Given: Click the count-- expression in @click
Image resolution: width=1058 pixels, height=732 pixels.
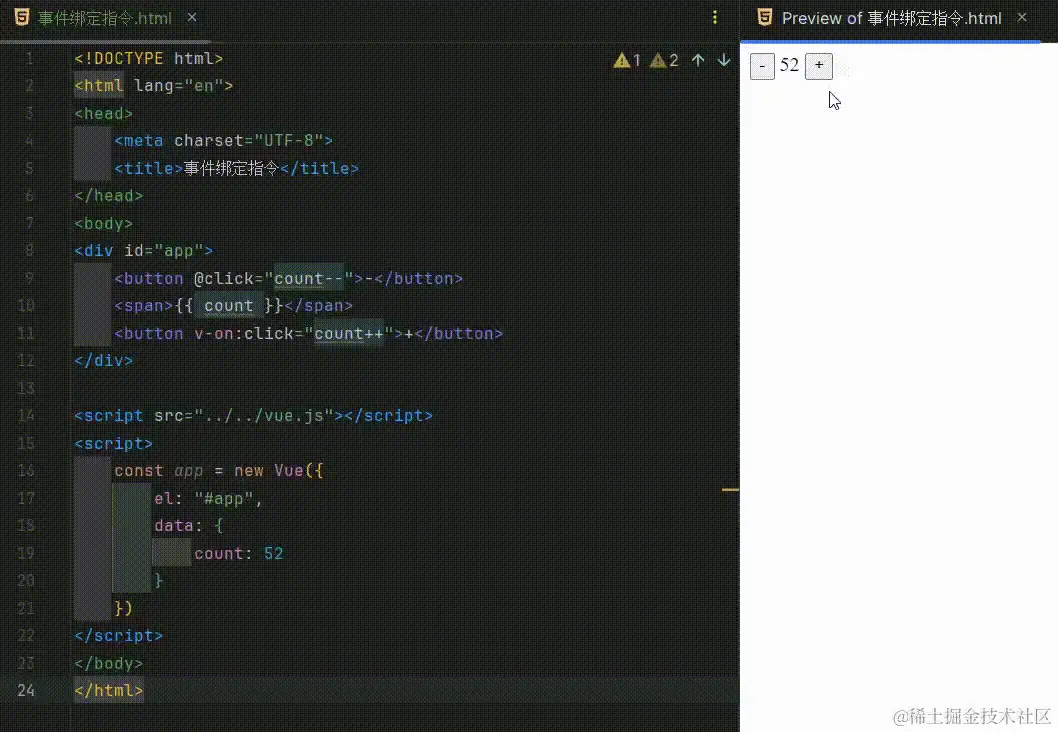Looking at the screenshot, I should pyautogui.click(x=308, y=278).
